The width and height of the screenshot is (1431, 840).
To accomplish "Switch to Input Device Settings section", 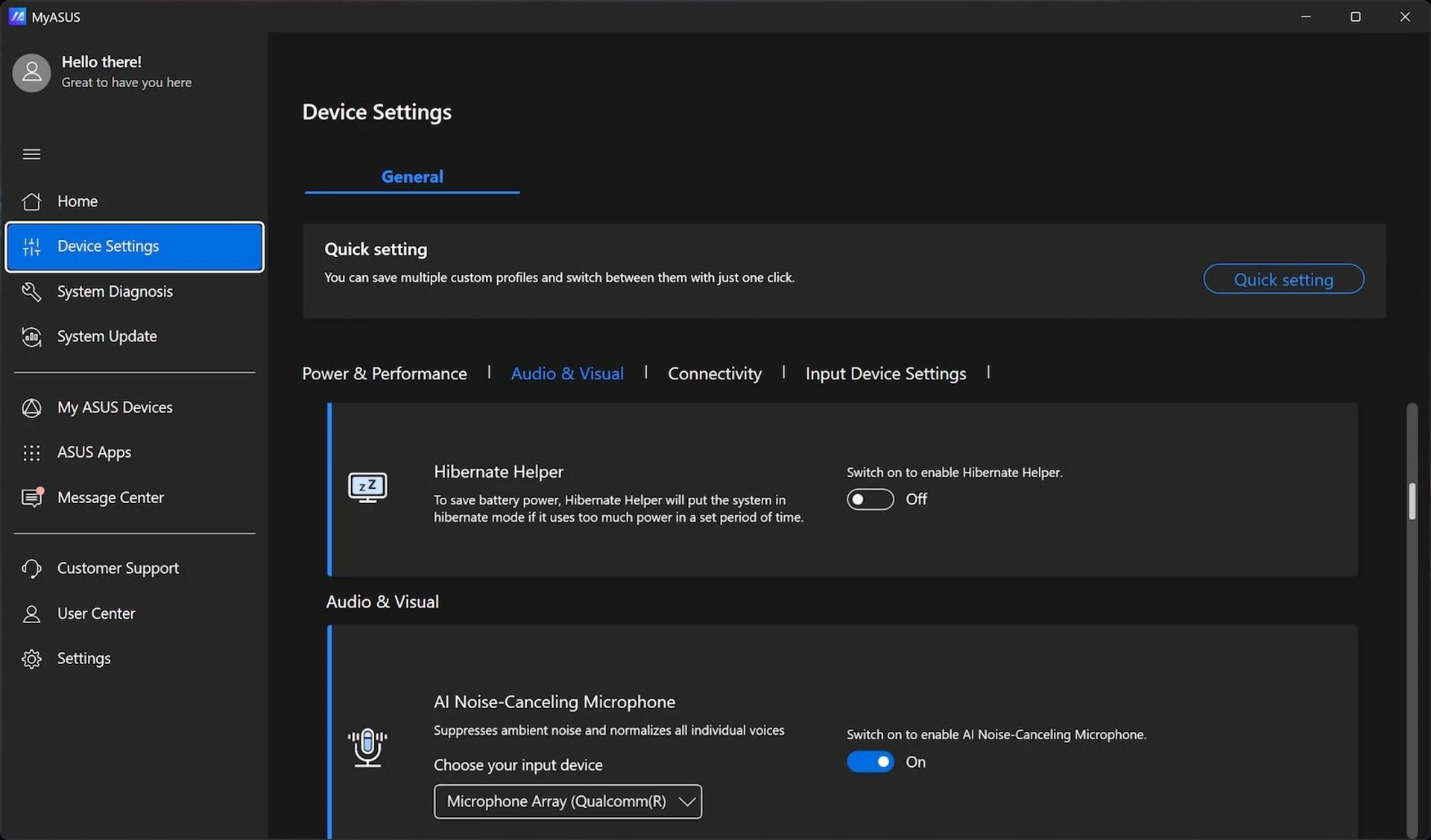I will point(885,373).
